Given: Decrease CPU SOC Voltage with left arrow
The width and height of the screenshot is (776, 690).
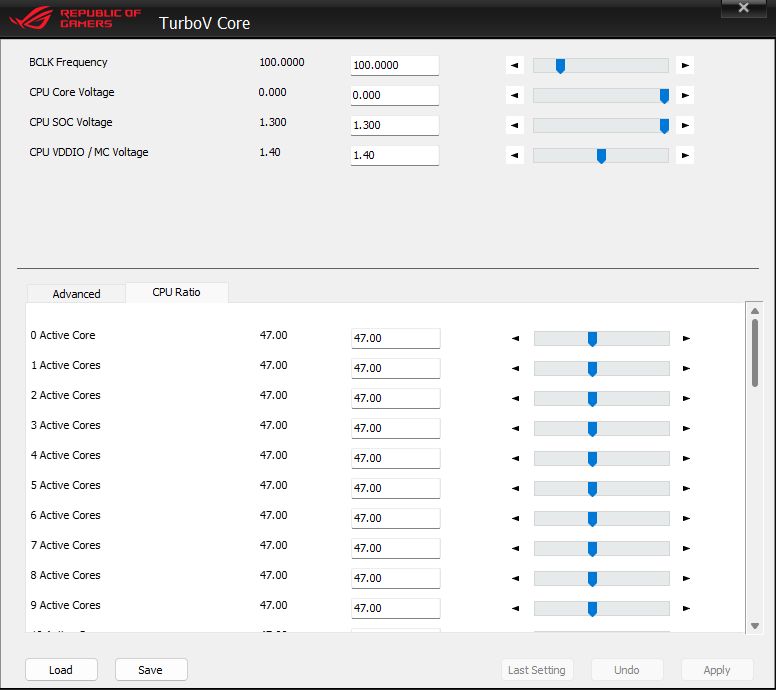Looking at the screenshot, I should [515, 125].
